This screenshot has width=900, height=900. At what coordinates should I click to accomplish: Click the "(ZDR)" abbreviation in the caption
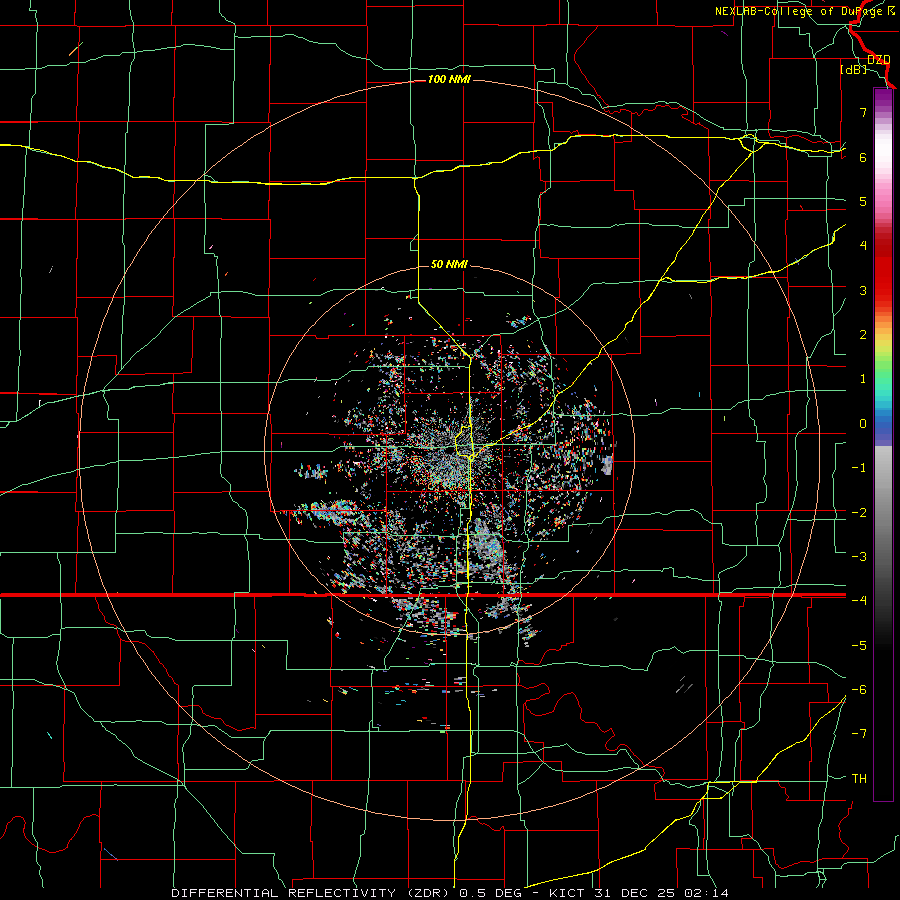(x=428, y=893)
